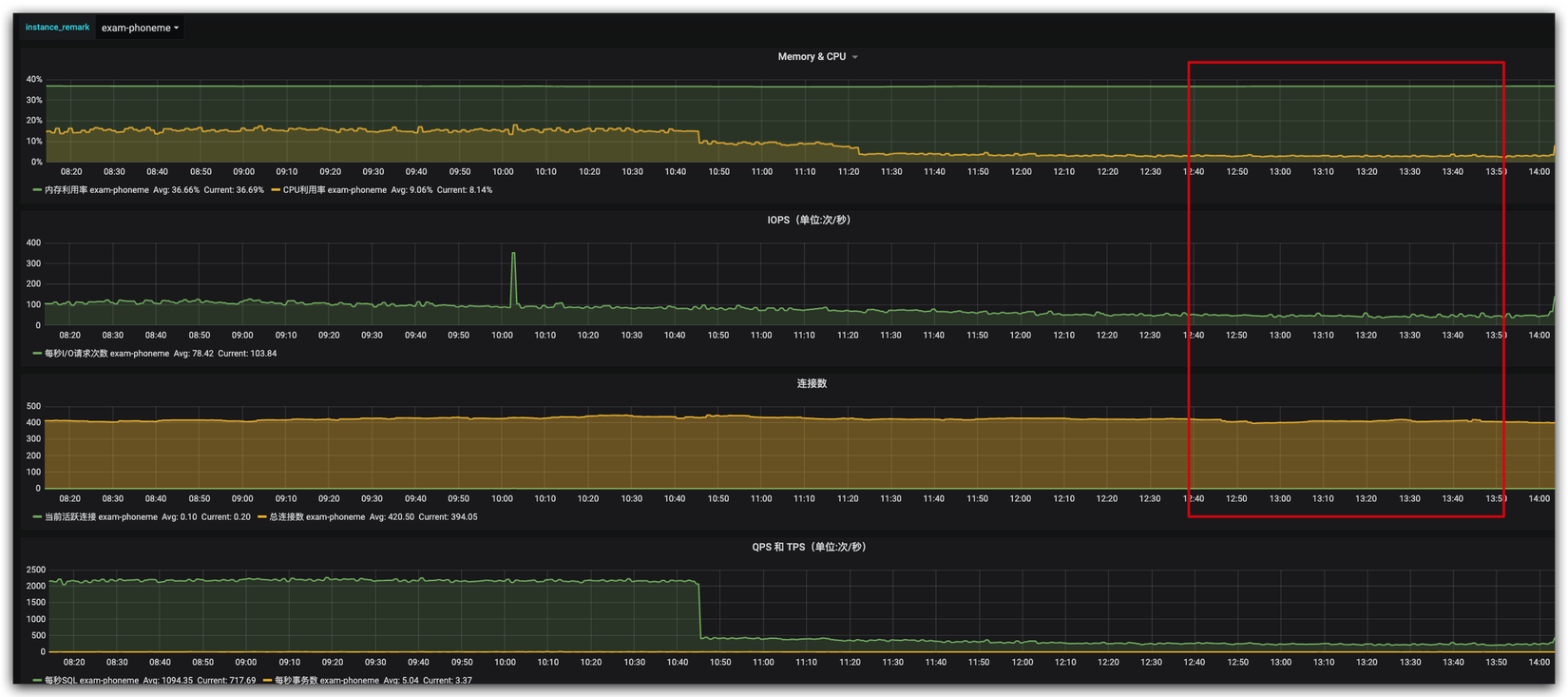Open color picker for 当前活跃连接 green swatch
1568x697 pixels.
click(x=37, y=517)
